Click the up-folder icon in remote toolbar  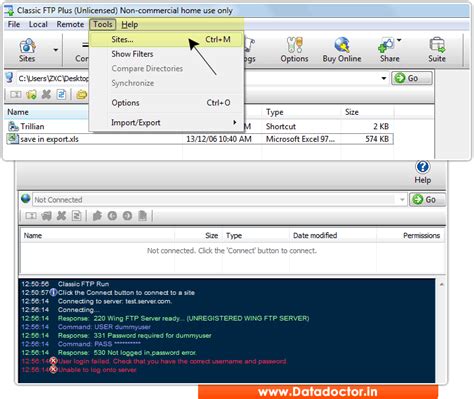(x=97, y=216)
